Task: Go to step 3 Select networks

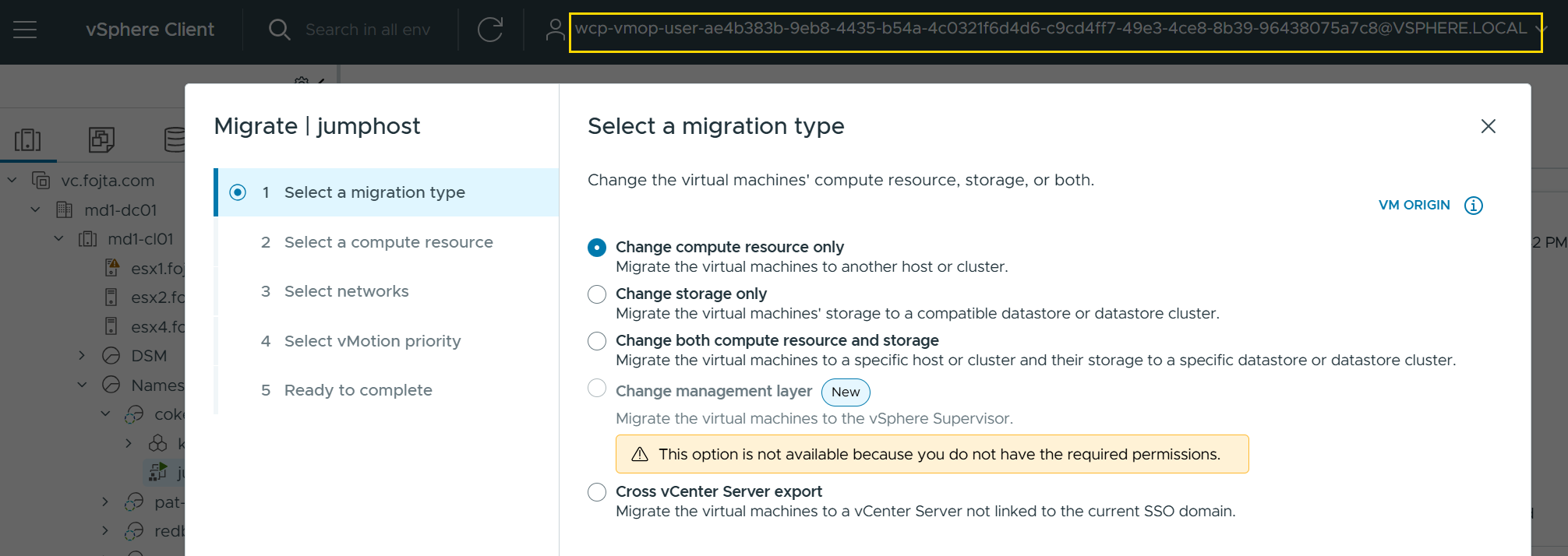Action: tap(387, 291)
